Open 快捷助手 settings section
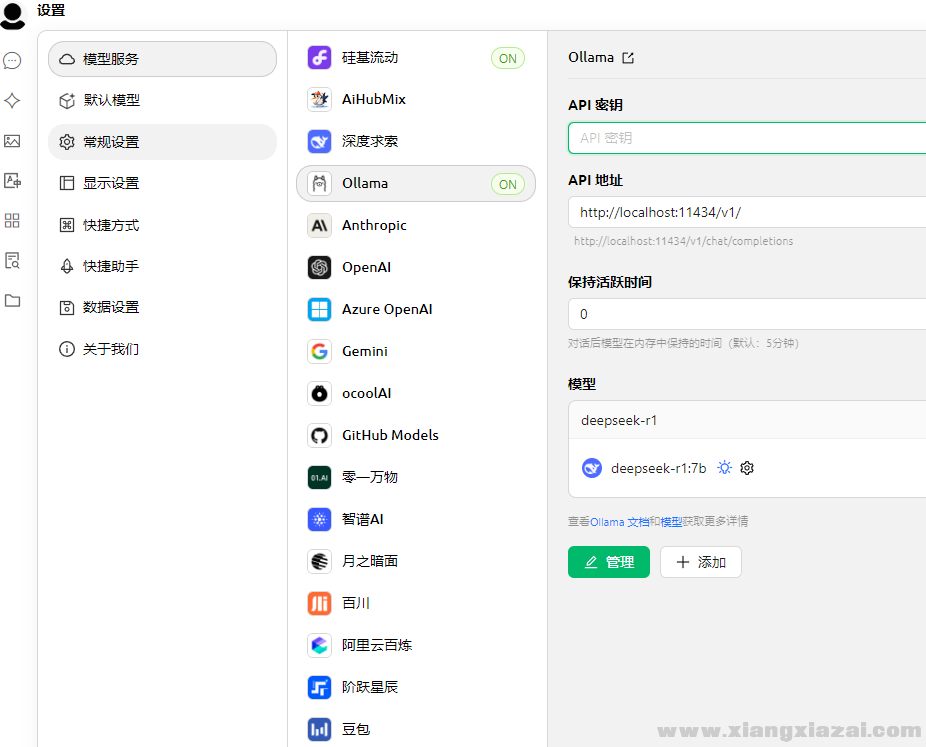Screen dimensions: 926x747 coord(162,266)
